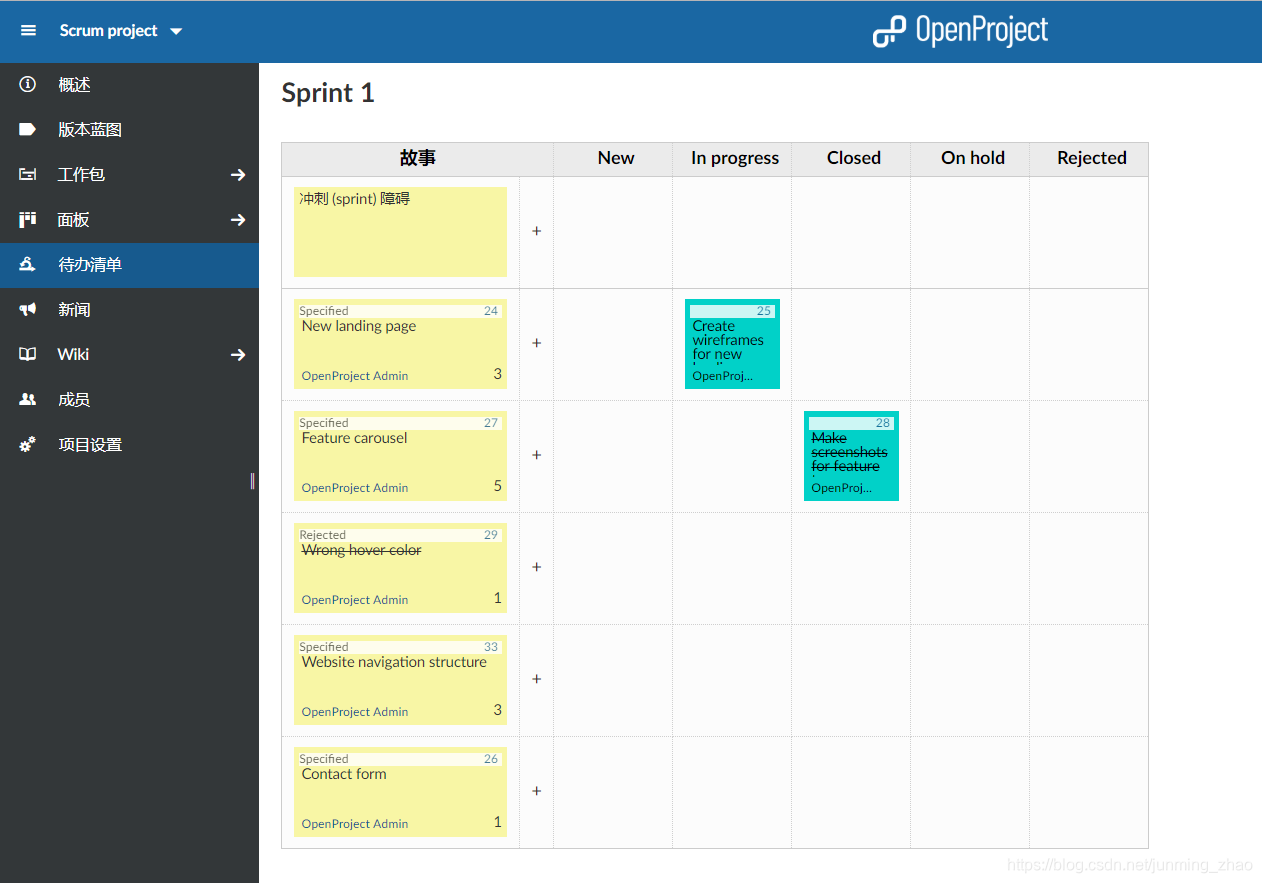Open story ID 27 link

[x=491, y=423]
